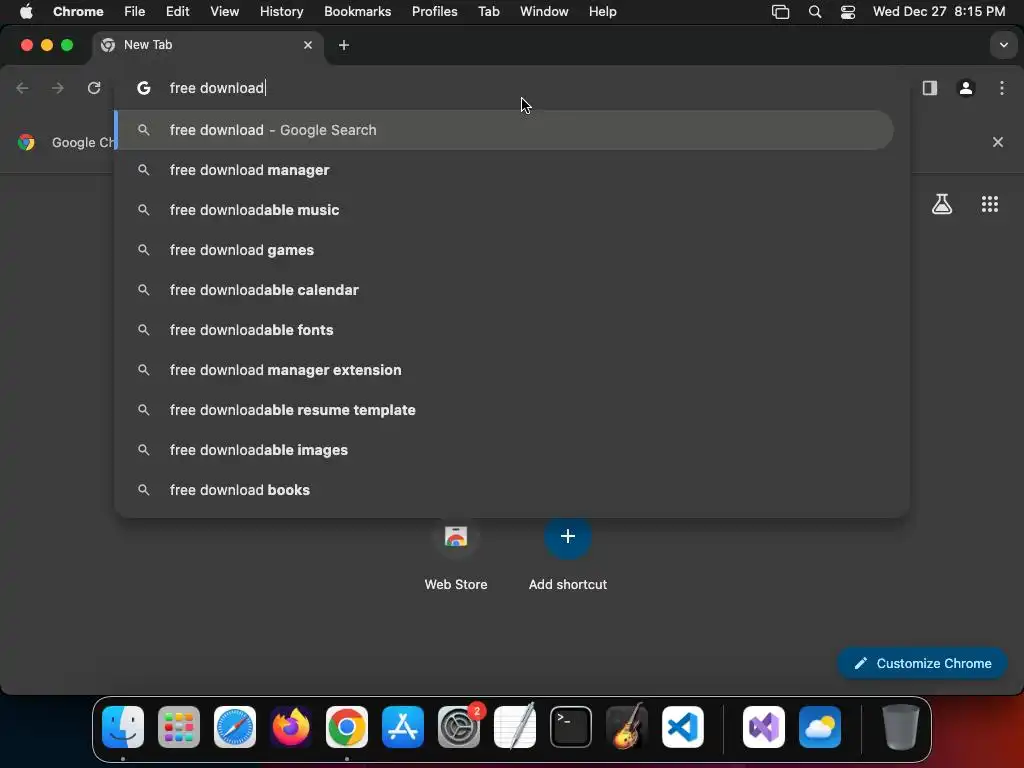Viewport: 1024px width, 768px height.
Task: Click the date and time in menu bar
Action: pos(938,12)
